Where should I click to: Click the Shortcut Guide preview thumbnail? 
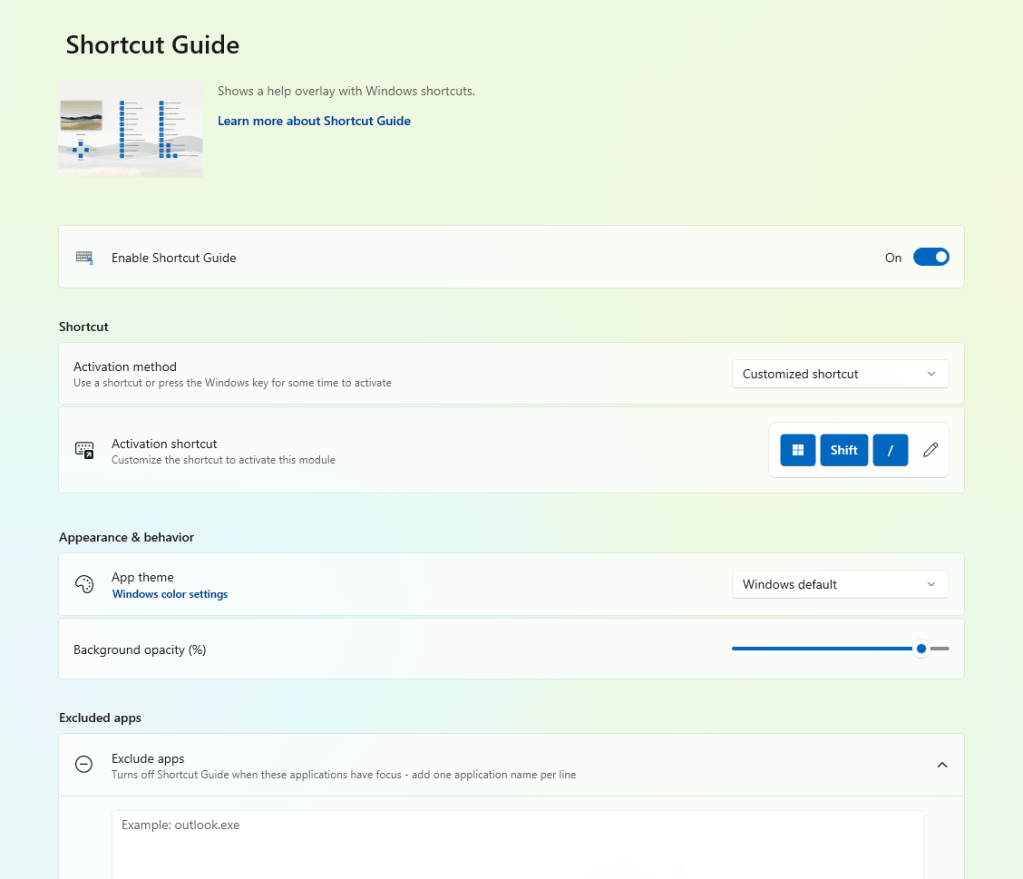130,129
